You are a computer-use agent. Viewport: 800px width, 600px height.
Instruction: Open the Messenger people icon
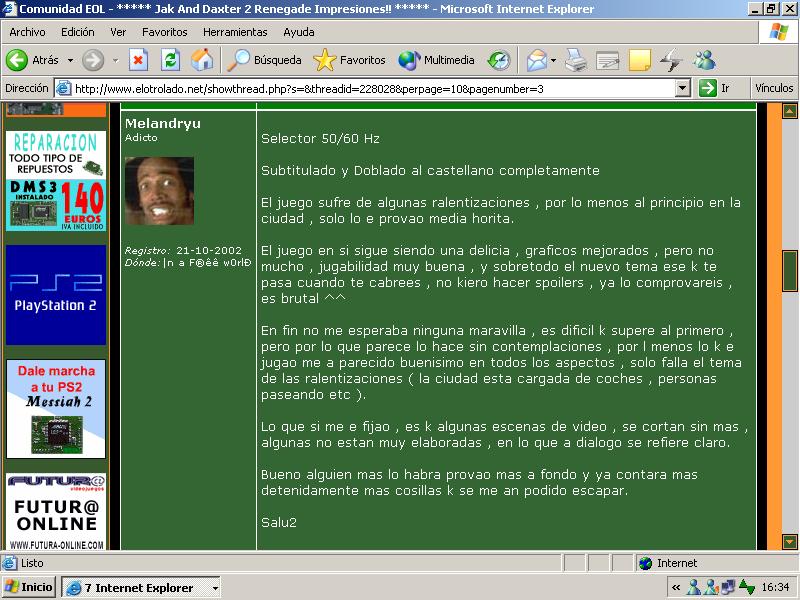click(704, 60)
